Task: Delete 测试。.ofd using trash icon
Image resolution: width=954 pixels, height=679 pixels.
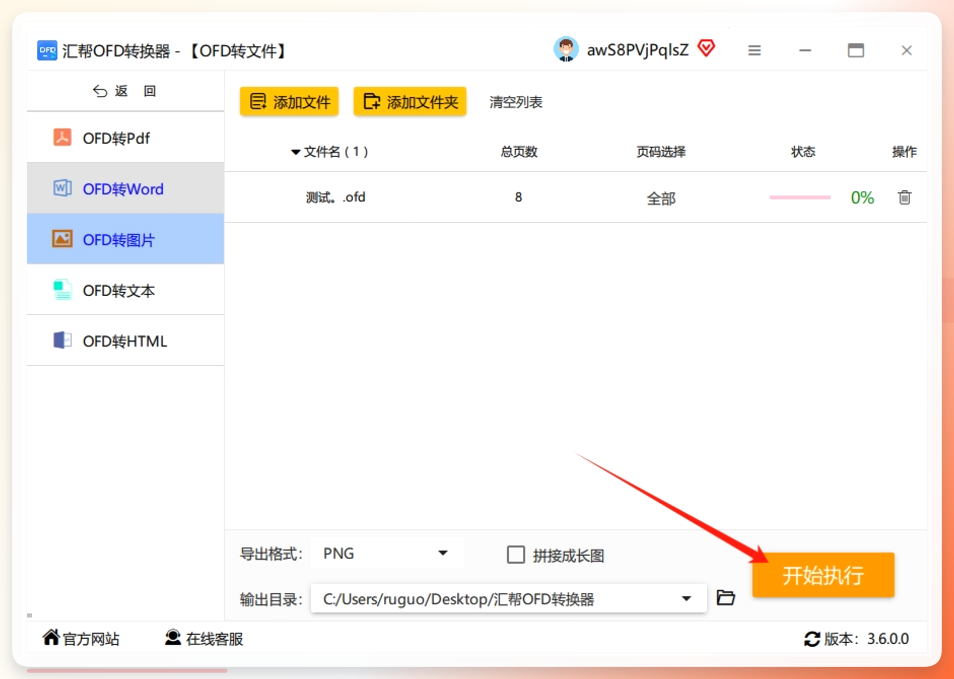Action: tap(905, 197)
